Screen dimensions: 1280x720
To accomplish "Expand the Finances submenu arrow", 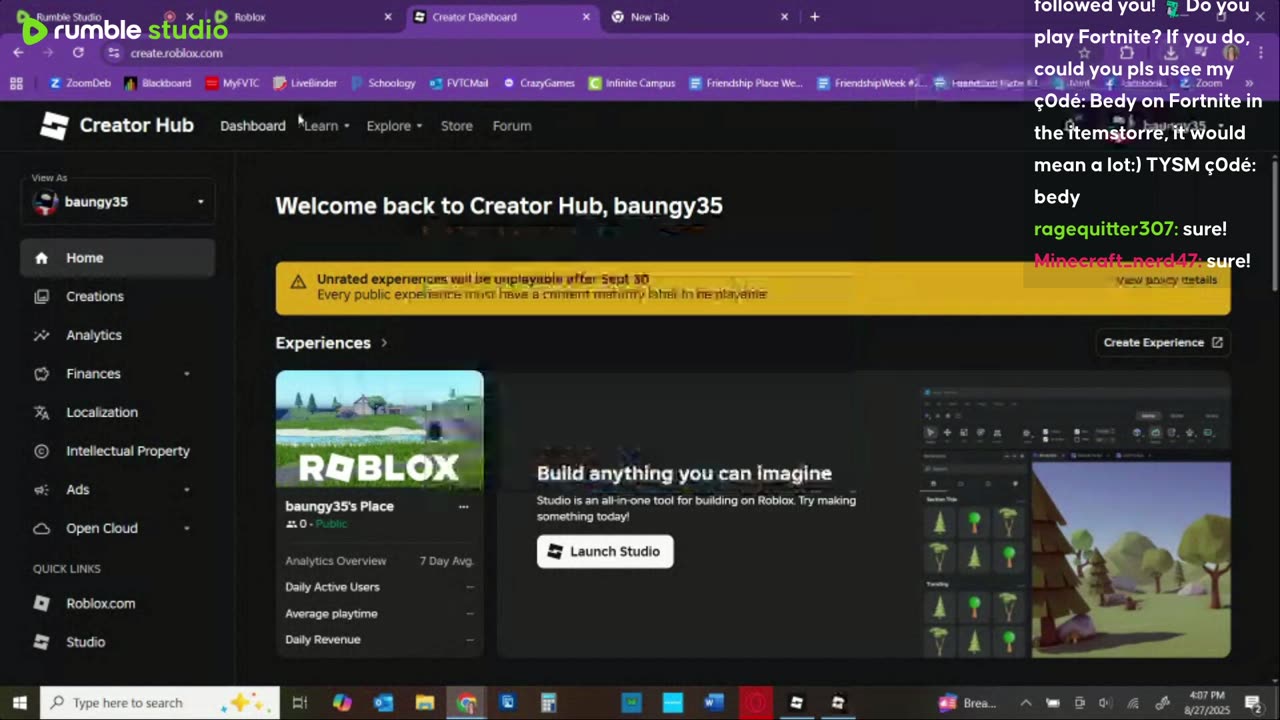I will 187,374.
